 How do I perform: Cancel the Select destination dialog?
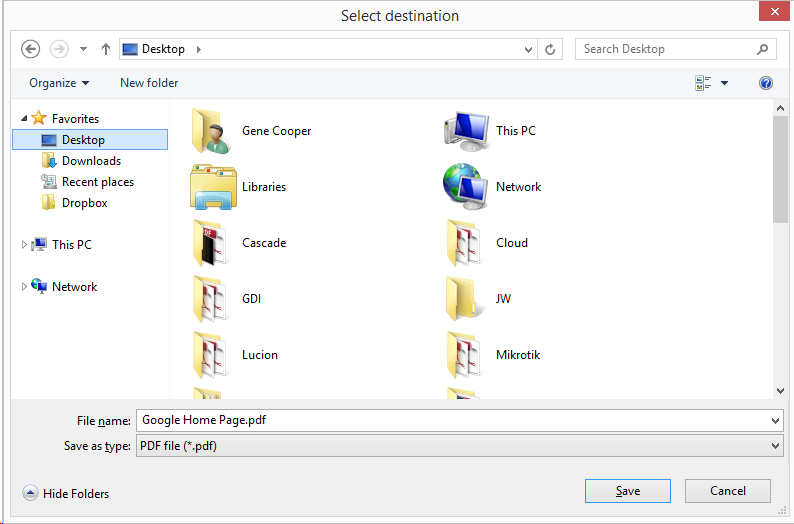coord(728,491)
